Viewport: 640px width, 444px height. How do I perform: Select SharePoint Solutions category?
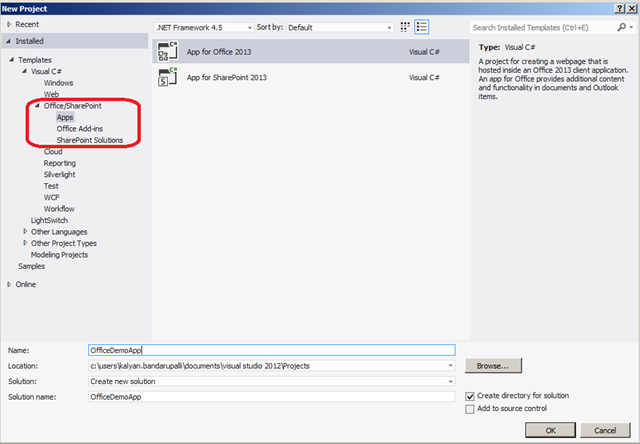(x=90, y=140)
